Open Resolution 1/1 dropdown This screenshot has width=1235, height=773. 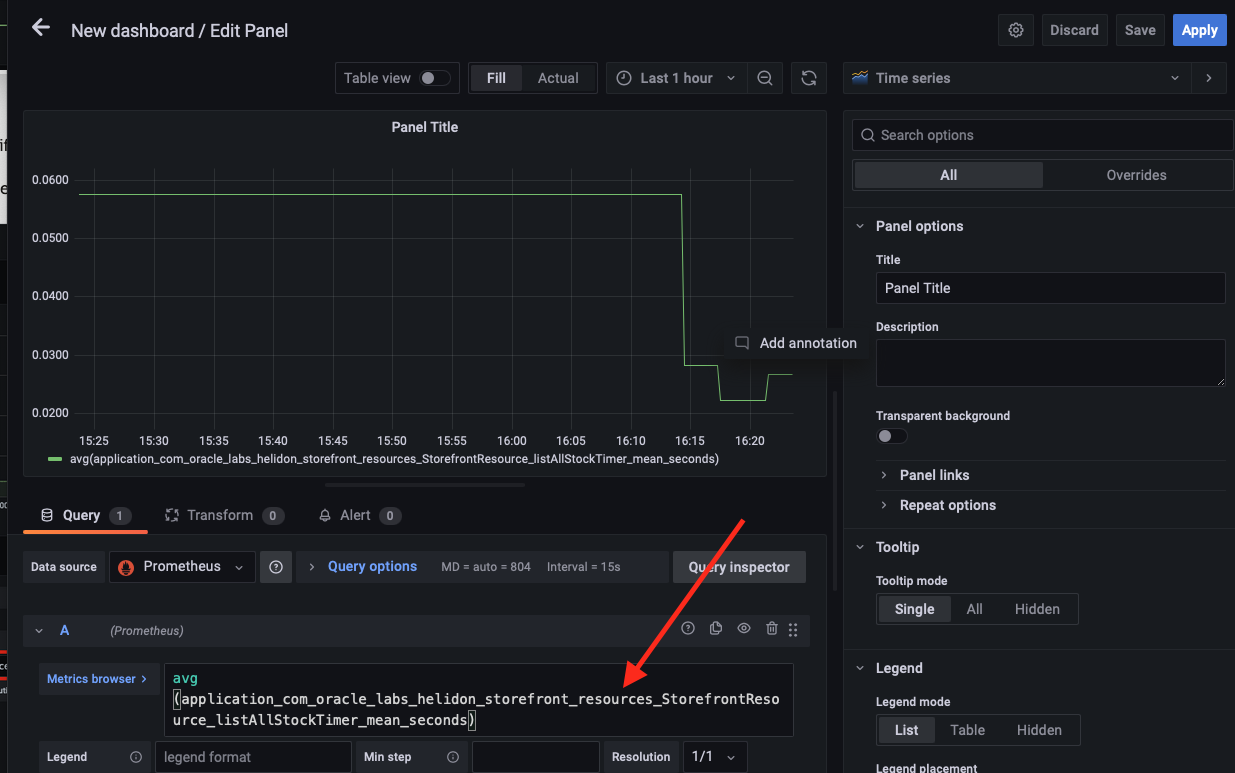[x=714, y=757]
